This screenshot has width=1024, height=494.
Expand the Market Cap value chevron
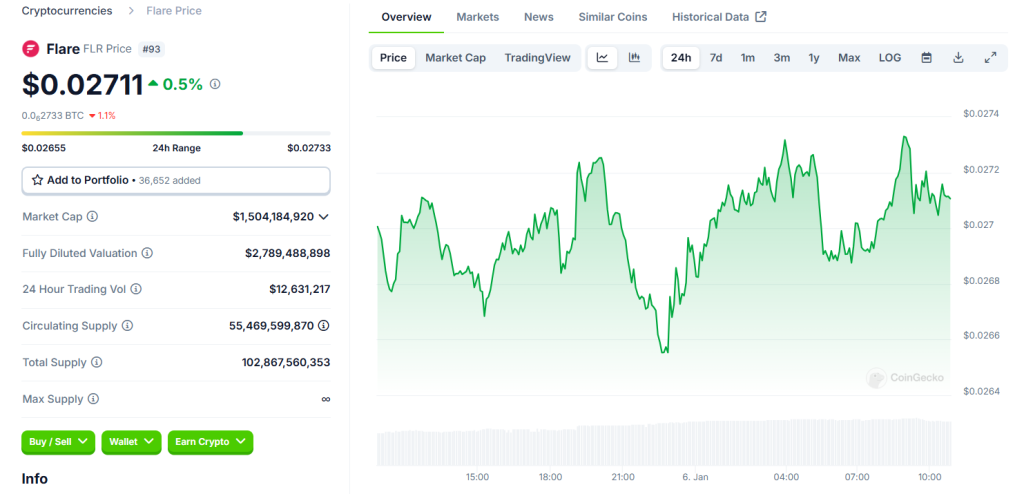[324, 217]
